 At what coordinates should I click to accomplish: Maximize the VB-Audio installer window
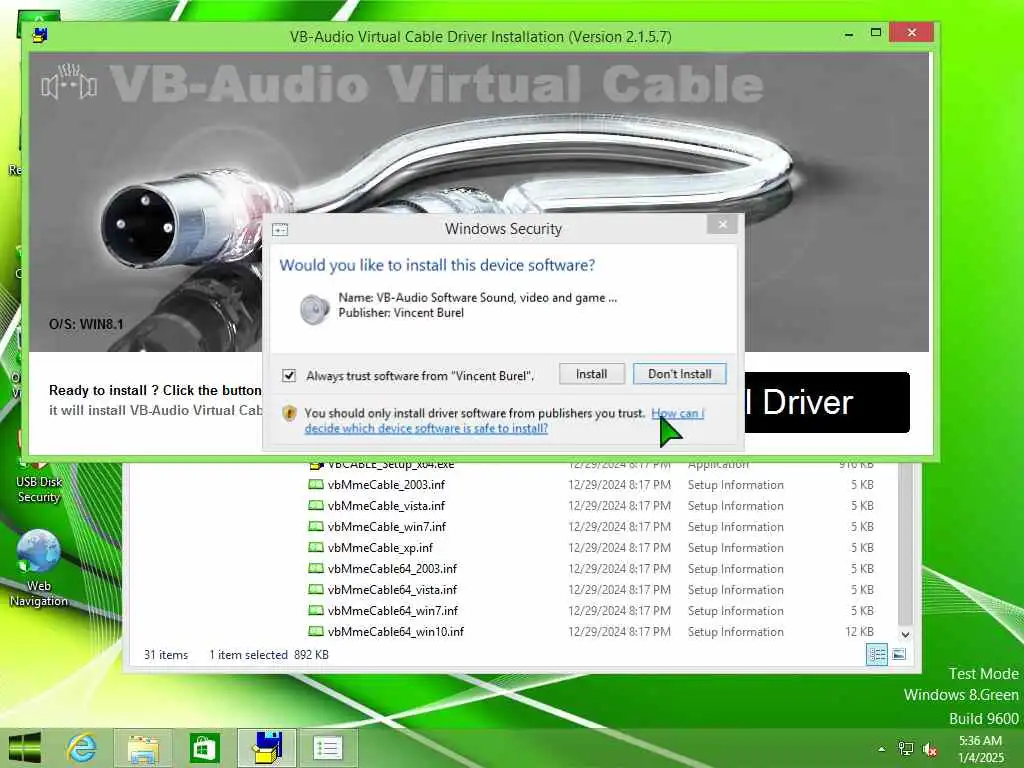pos(876,33)
